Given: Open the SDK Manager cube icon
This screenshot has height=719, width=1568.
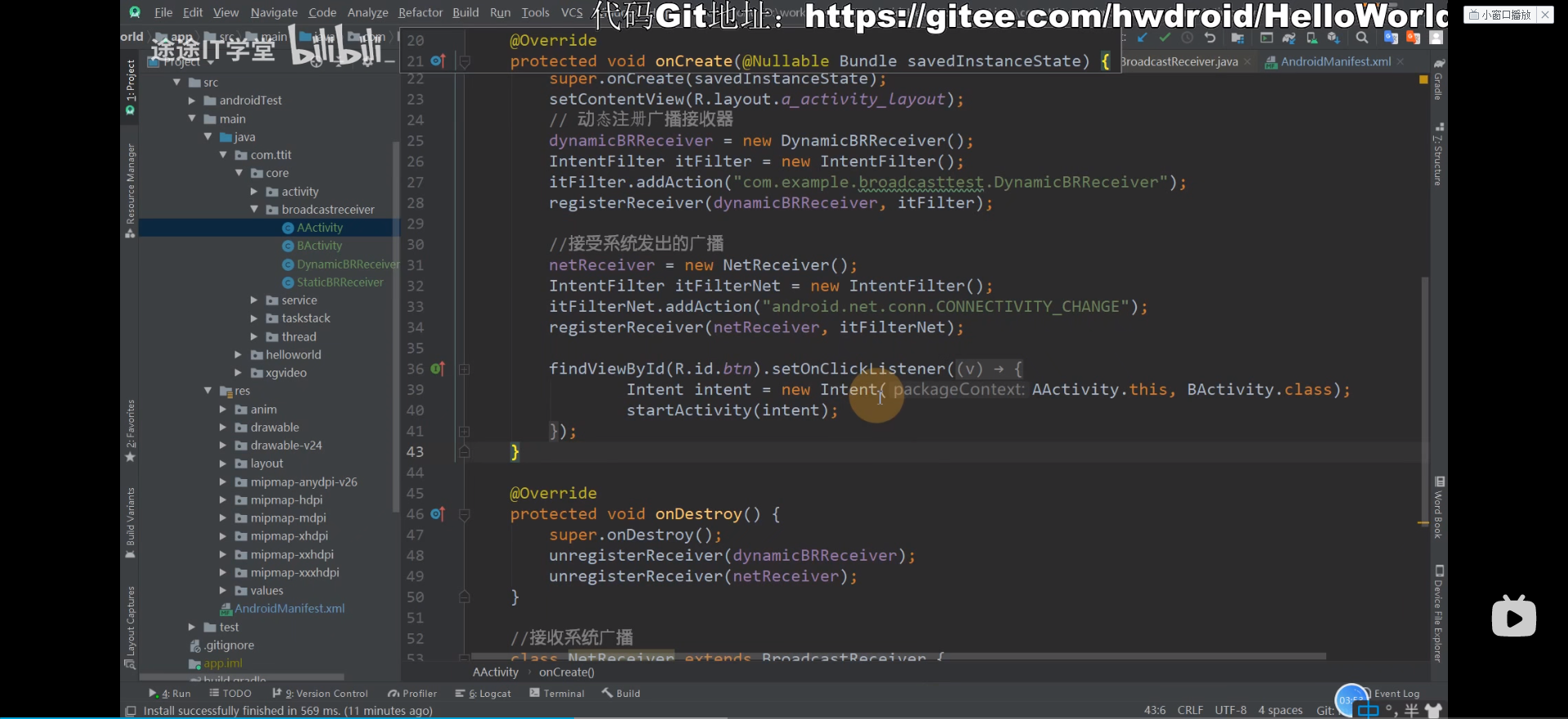Looking at the screenshot, I should pyautogui.click(x=1334, y=38).
